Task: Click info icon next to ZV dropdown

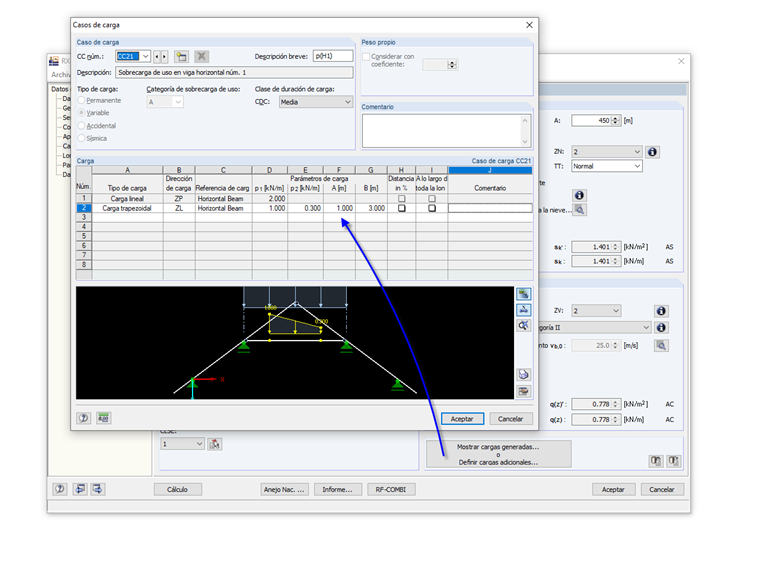Action: (x=661, y=311)
